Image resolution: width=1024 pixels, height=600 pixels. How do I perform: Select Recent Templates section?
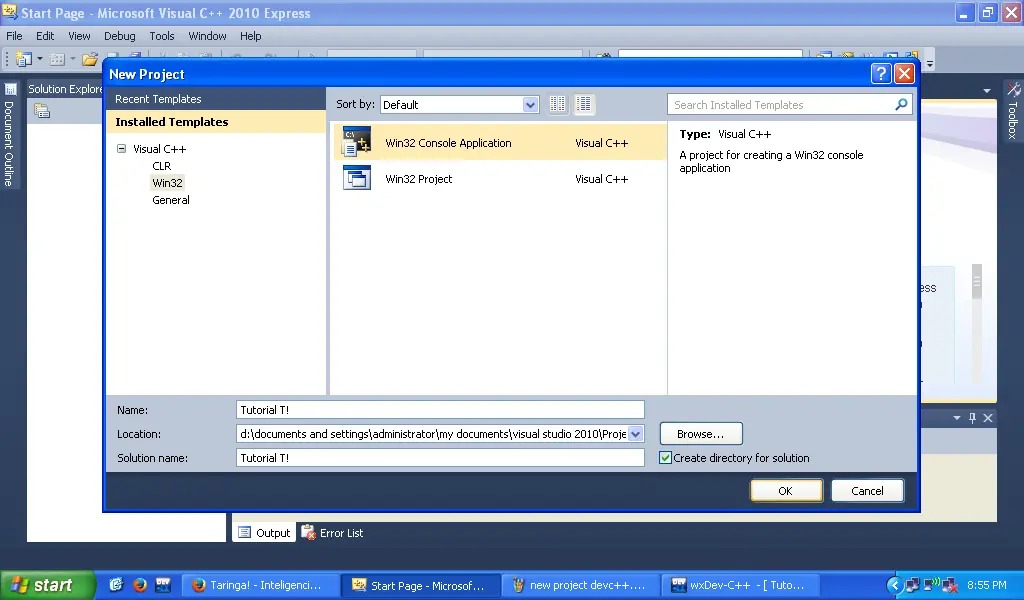click(x=216, y=99)
